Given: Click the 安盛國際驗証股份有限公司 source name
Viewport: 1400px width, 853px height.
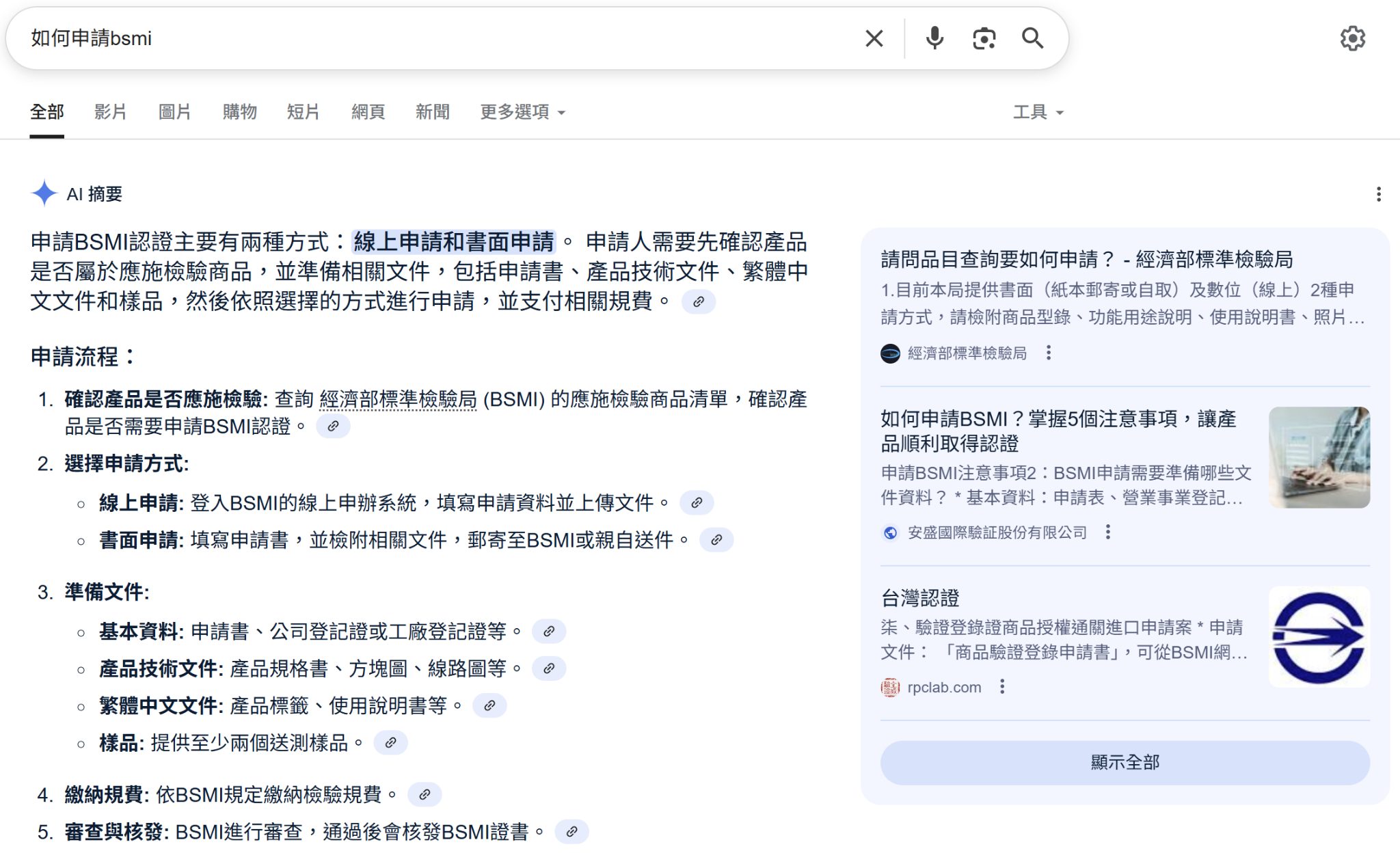Looking at the screenshot, I should tap(997, 532).
